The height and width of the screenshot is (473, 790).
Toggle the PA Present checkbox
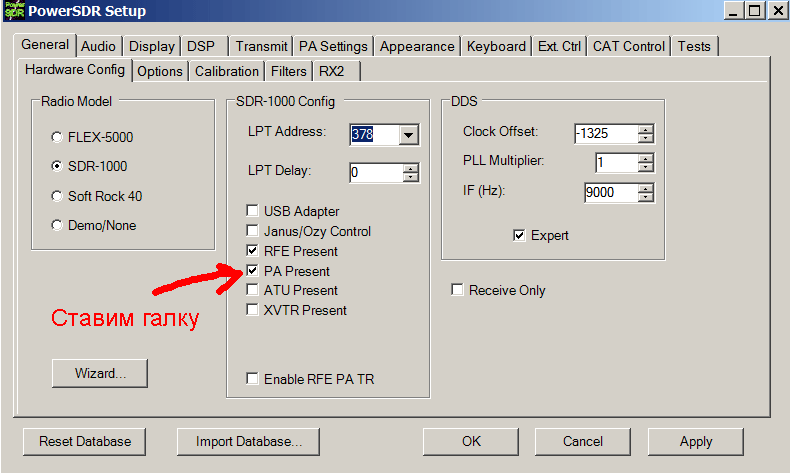click(x=254, y=271)
